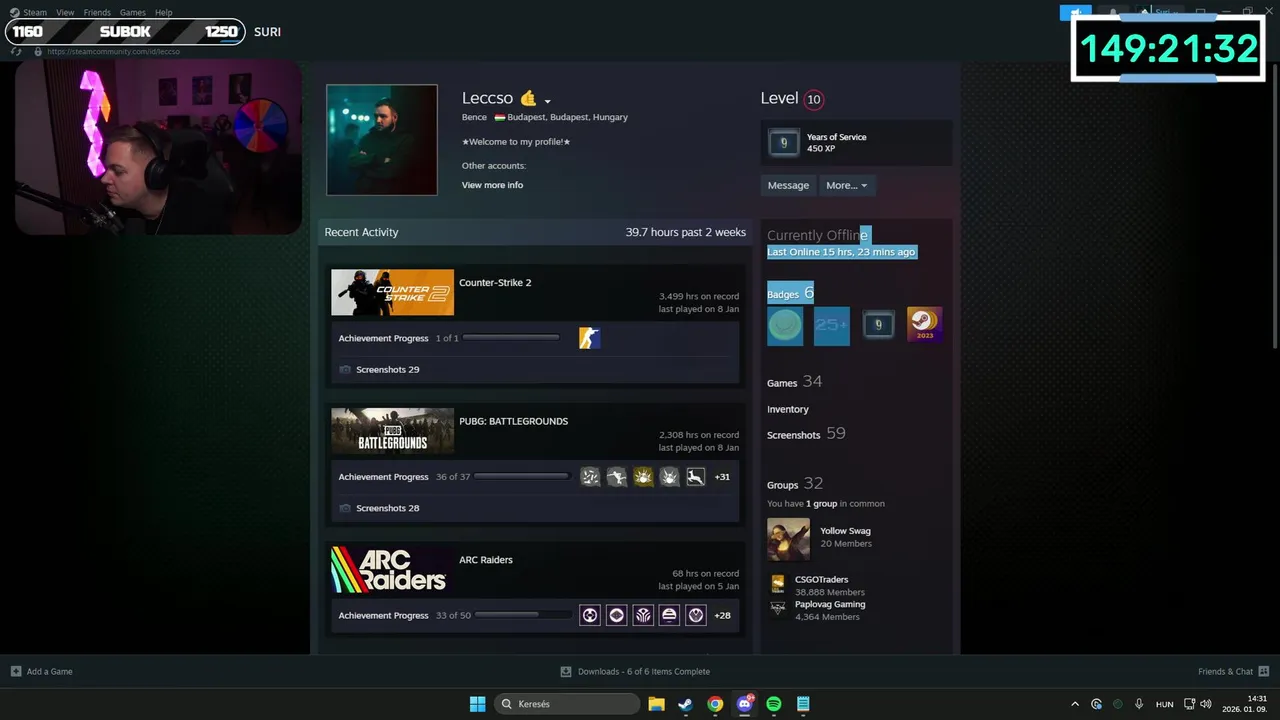
Task: Open the Counter-Strike 2 game banner
Action: point(392,292)
